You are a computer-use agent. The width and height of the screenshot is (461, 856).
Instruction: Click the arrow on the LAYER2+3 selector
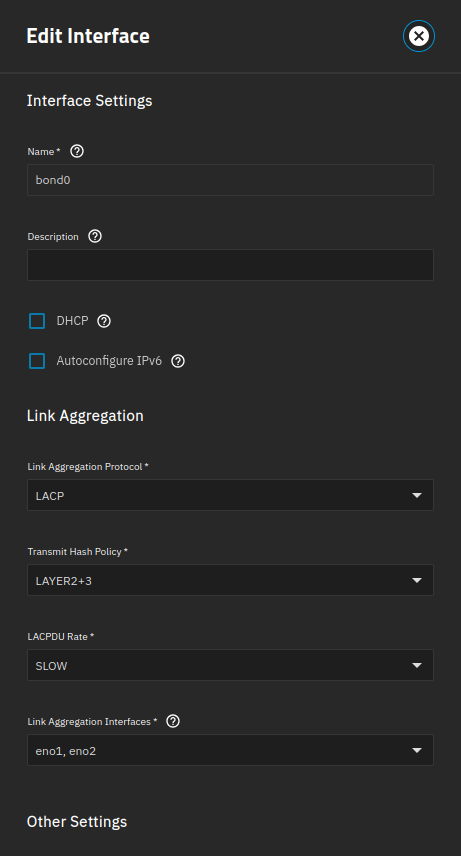coord(417,580)
